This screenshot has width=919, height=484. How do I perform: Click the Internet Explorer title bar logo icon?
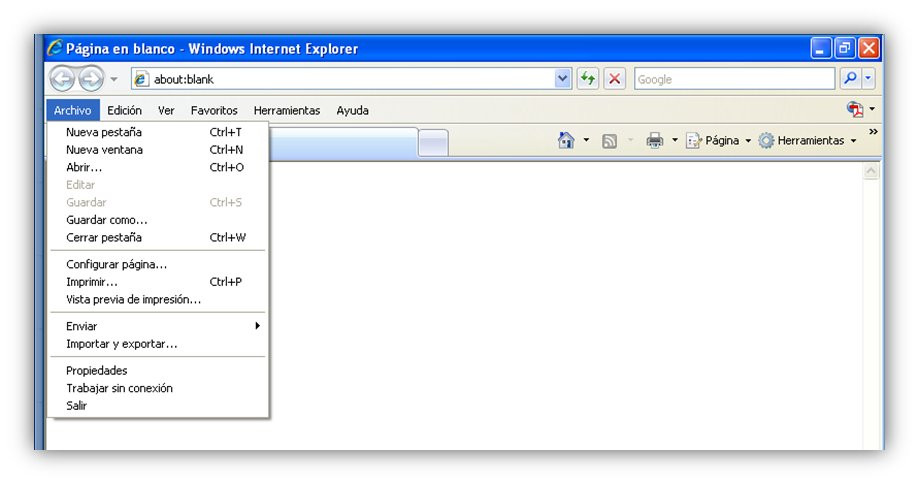click(55, 47)
